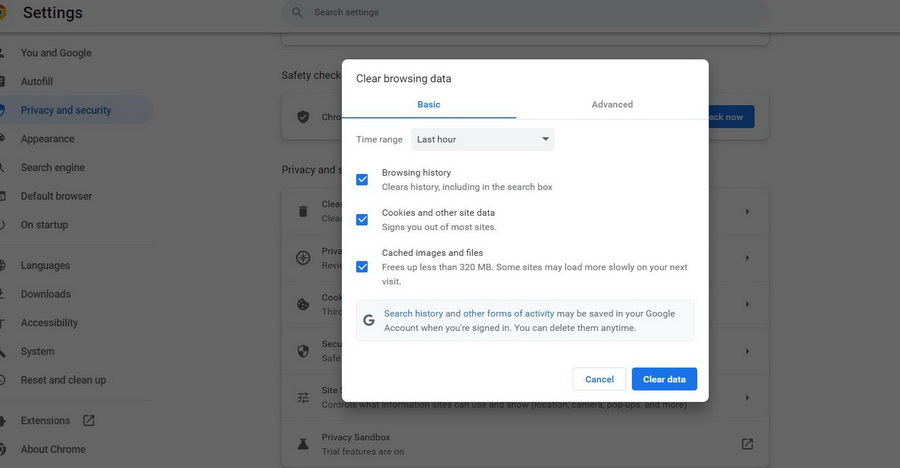This screenshot has width=900, height=468.
Task: Expand the clear browsing data row arrow
Action: click(747, 211)
